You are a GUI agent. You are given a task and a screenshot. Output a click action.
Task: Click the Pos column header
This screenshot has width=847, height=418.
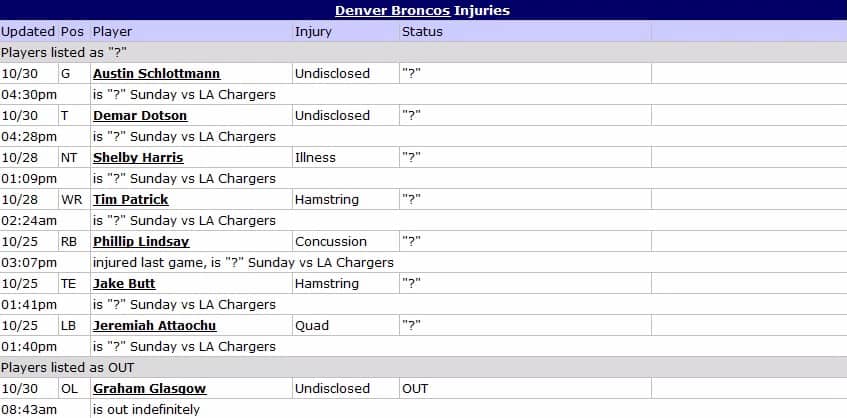pos(72,31)
